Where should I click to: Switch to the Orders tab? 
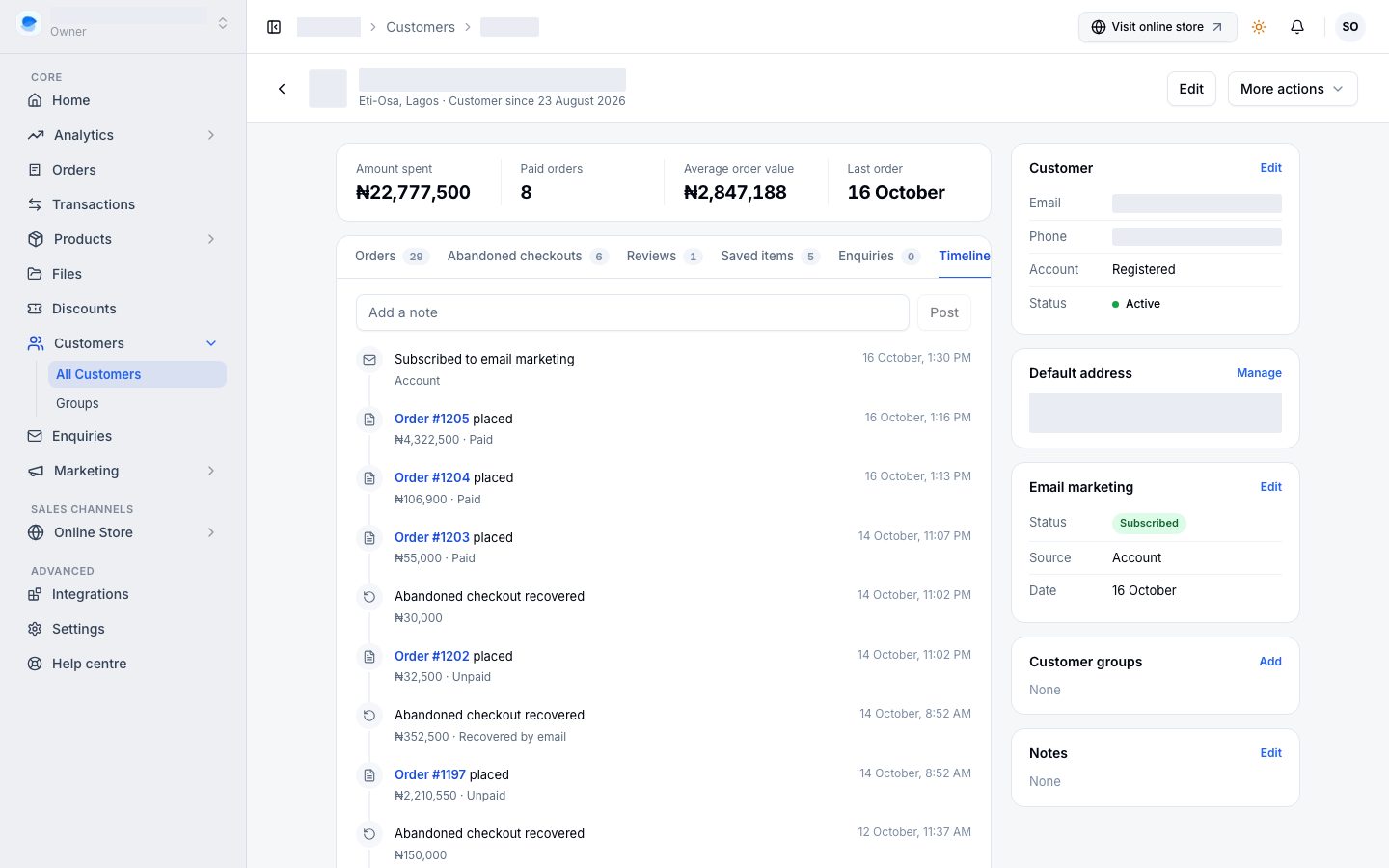coord(391,257)
